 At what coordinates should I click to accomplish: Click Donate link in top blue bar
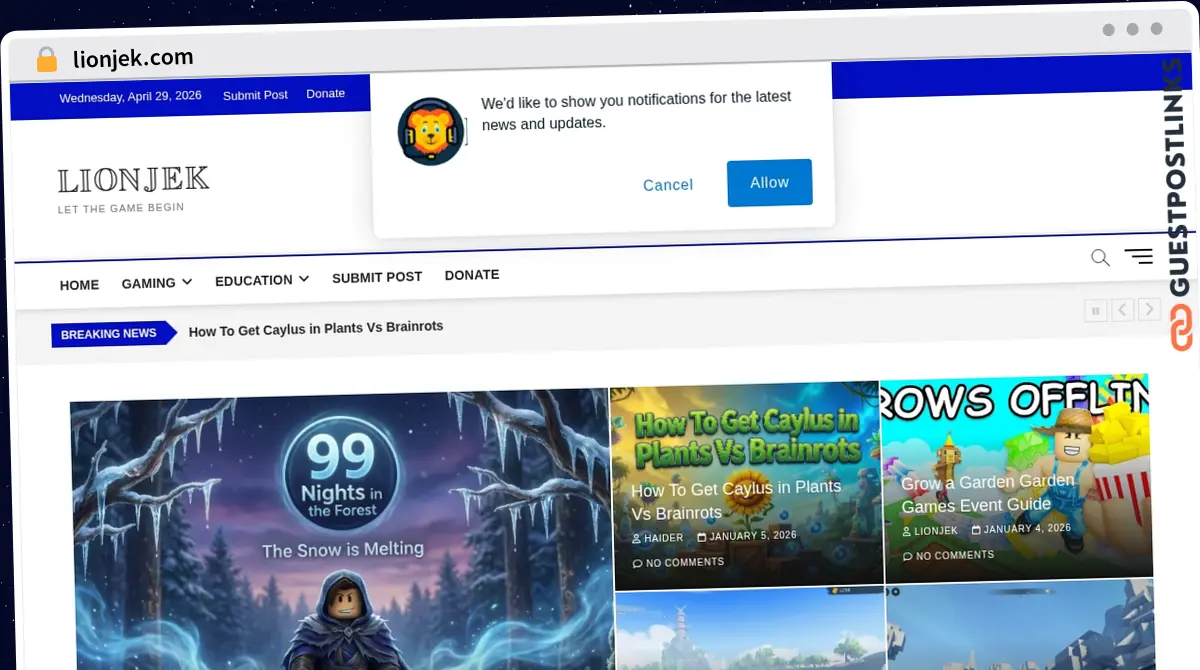pyautogui.click(x=325, y=93)
